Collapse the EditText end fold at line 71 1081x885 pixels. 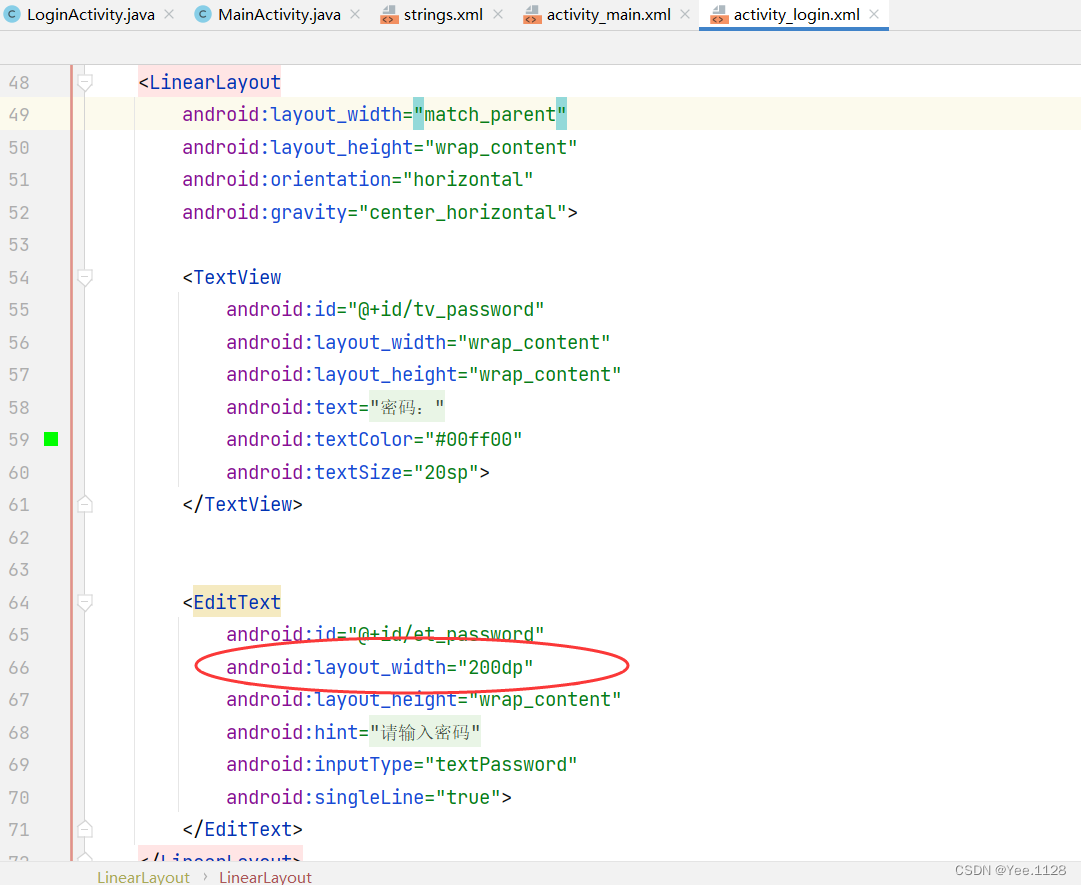pos(85,829)
